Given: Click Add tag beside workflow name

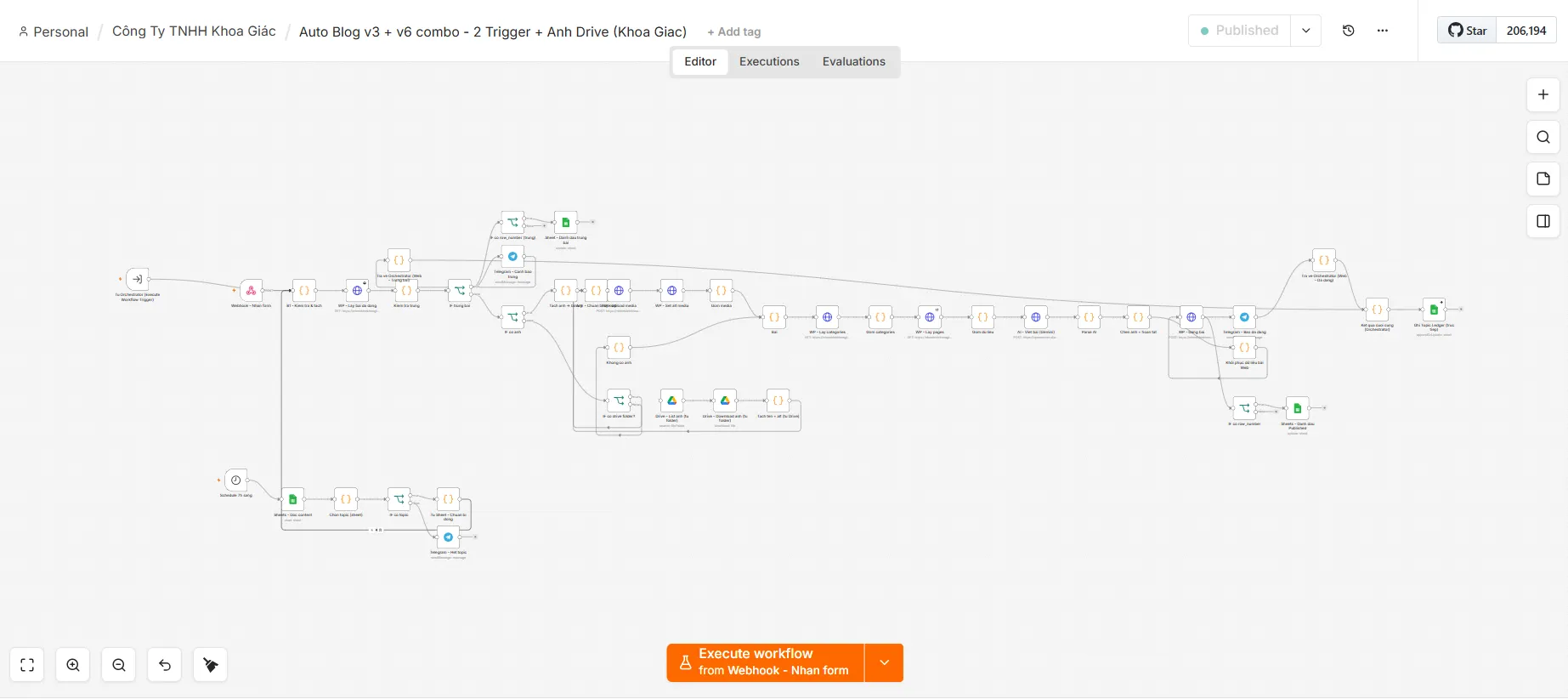Looking at the screenshot, I should point(733,31).
